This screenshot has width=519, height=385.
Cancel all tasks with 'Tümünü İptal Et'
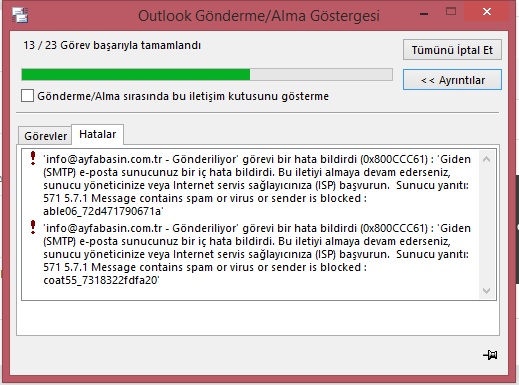452,50
